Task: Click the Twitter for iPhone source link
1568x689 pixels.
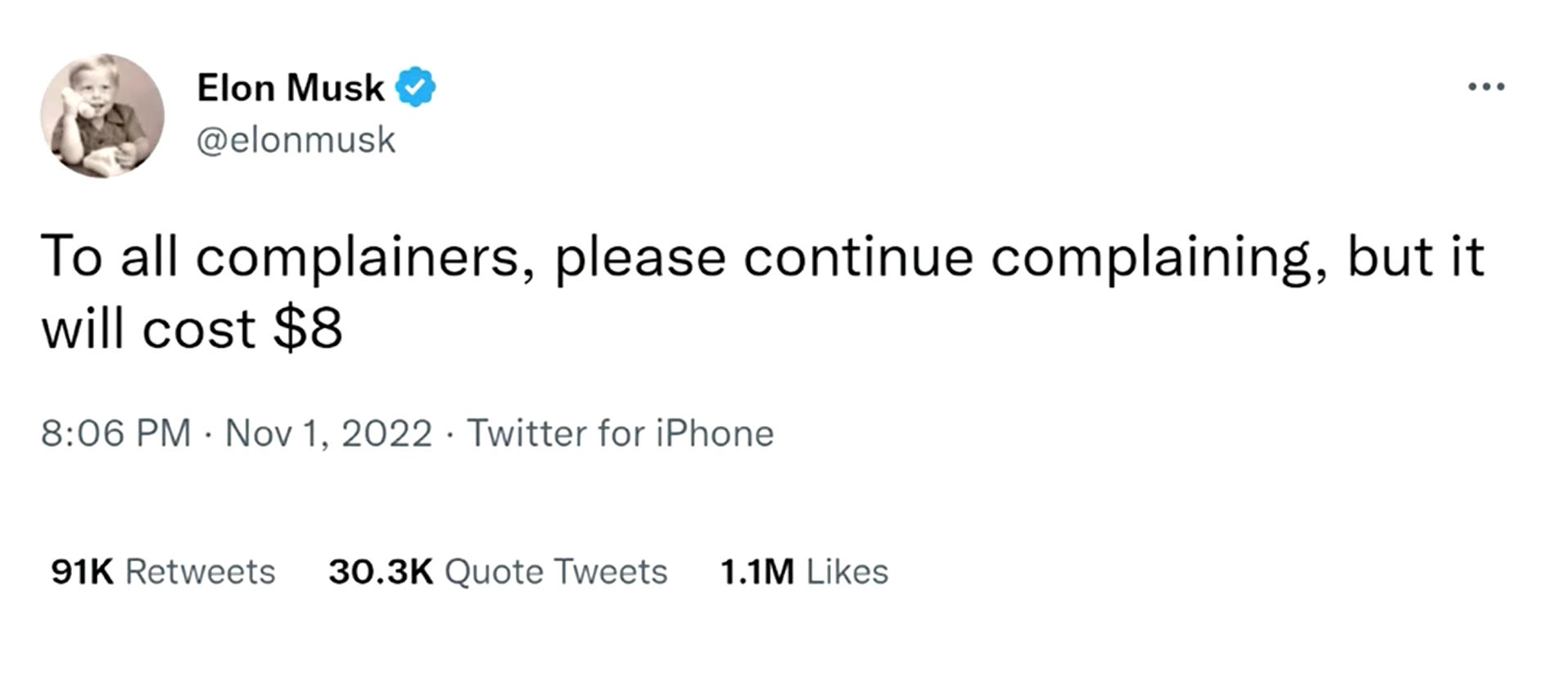Action: pyautogui.click(x=620, y=433)
